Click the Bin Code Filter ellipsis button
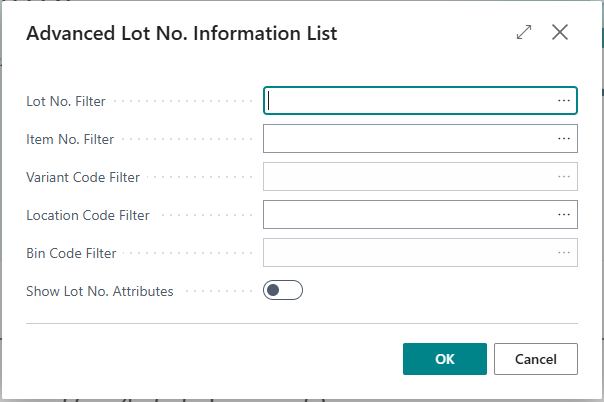This screenshot has height=402, width=604. tap(564, 253)
